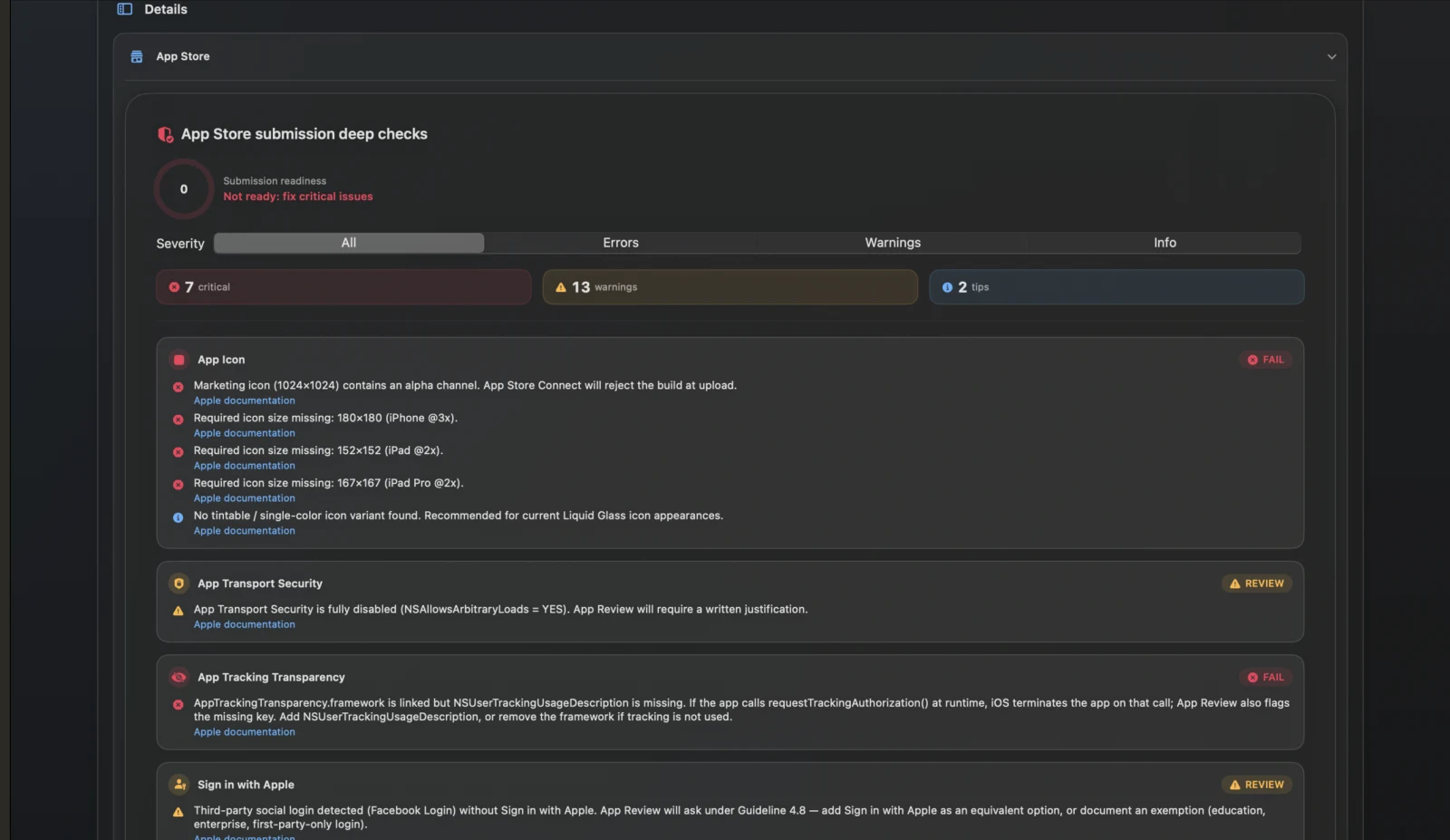
Task: Click the 'Sign in with Apple' section title
Action: click(246, 785)
